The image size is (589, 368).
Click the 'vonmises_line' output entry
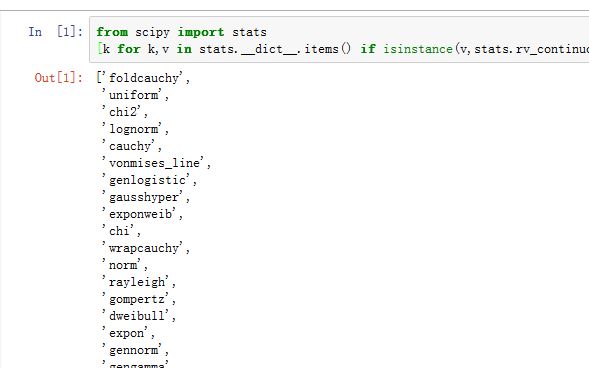tap(154, 163)
